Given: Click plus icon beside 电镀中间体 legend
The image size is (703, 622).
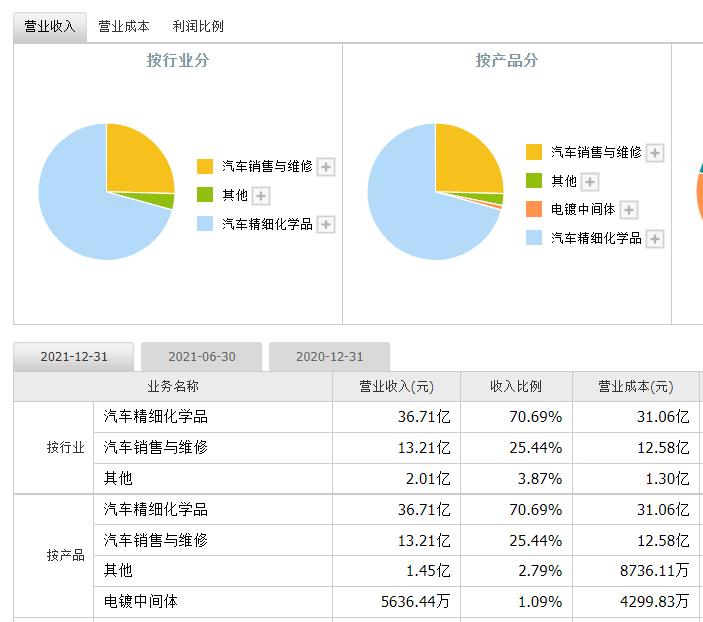Looking at the screenshot, I should 629,210.
